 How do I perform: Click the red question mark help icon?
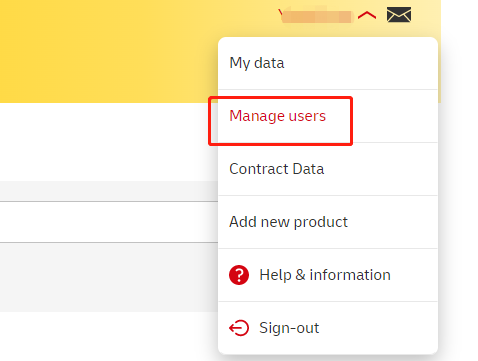coord(239,275)
